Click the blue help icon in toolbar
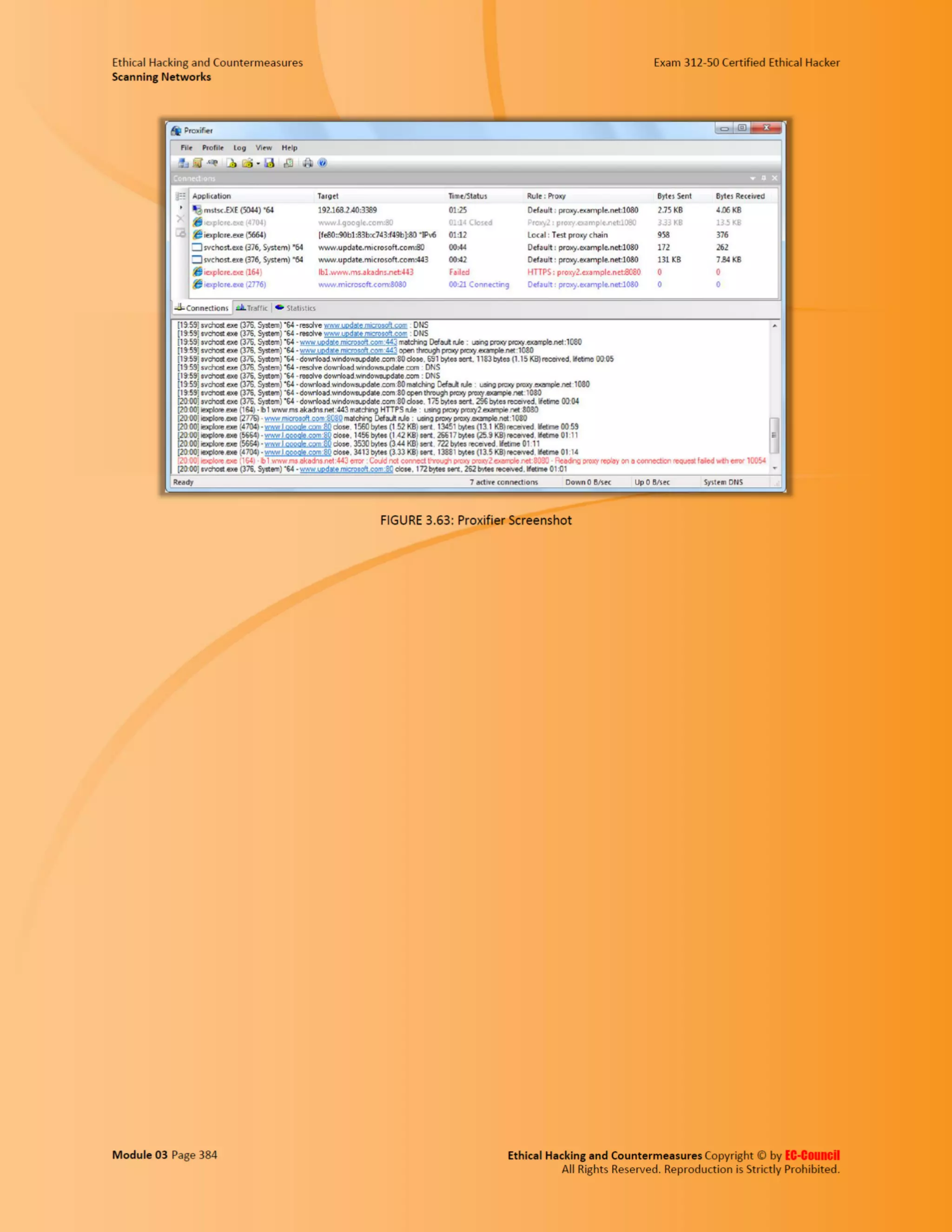This screenshot has width=952, height=1232. pos(323,163)
